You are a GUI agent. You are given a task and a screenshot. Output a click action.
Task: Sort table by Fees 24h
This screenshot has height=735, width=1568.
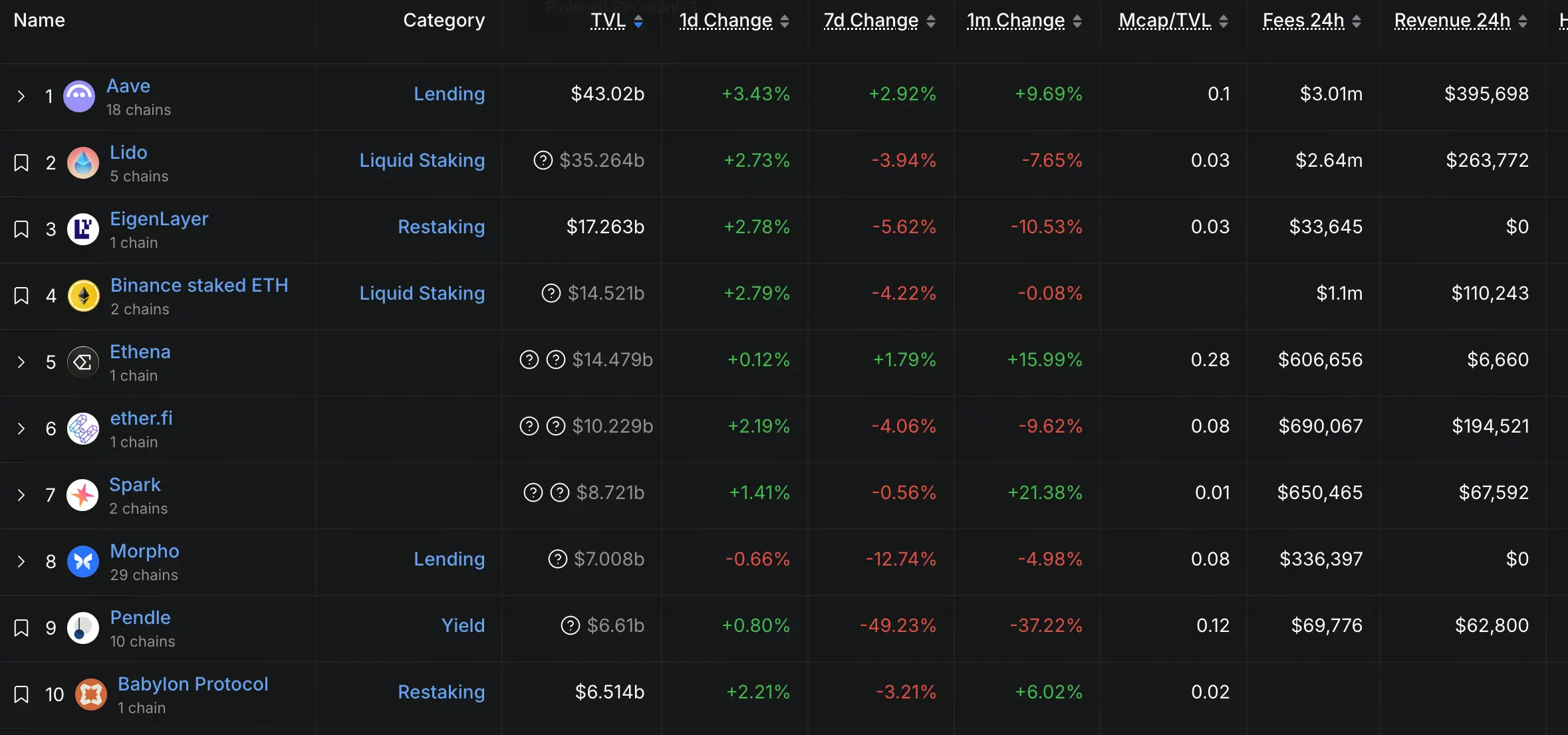1312,21
